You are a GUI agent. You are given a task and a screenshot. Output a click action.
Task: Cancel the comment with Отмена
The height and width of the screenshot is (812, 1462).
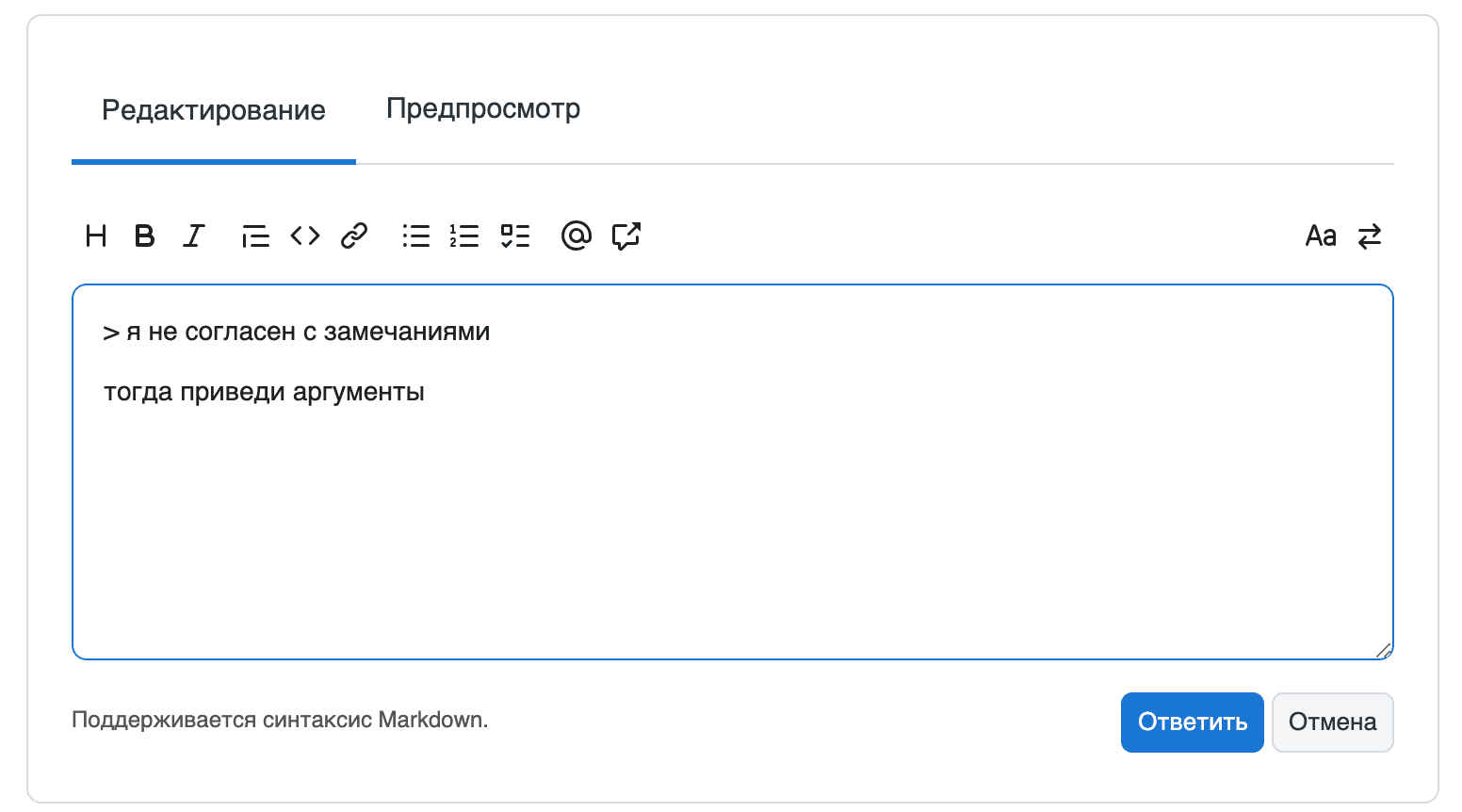click(1332, 722)
